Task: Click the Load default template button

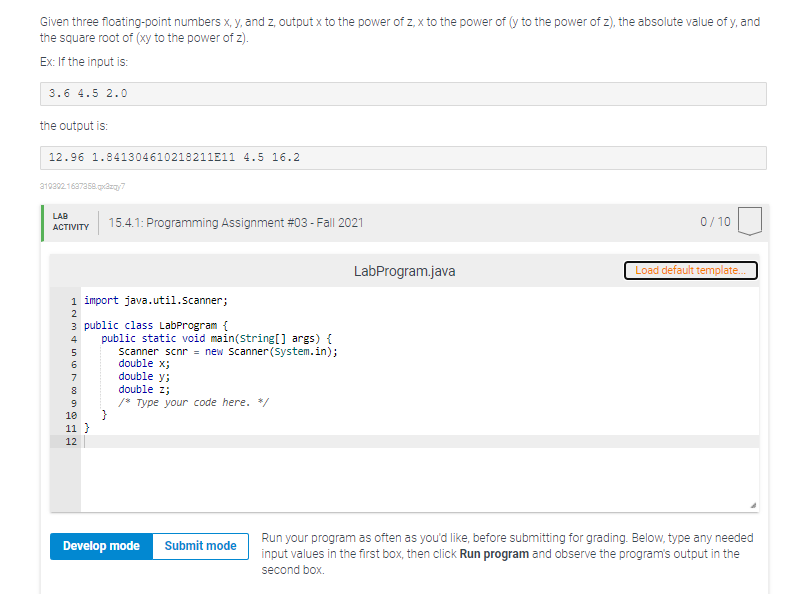Action: coord(690,270)
